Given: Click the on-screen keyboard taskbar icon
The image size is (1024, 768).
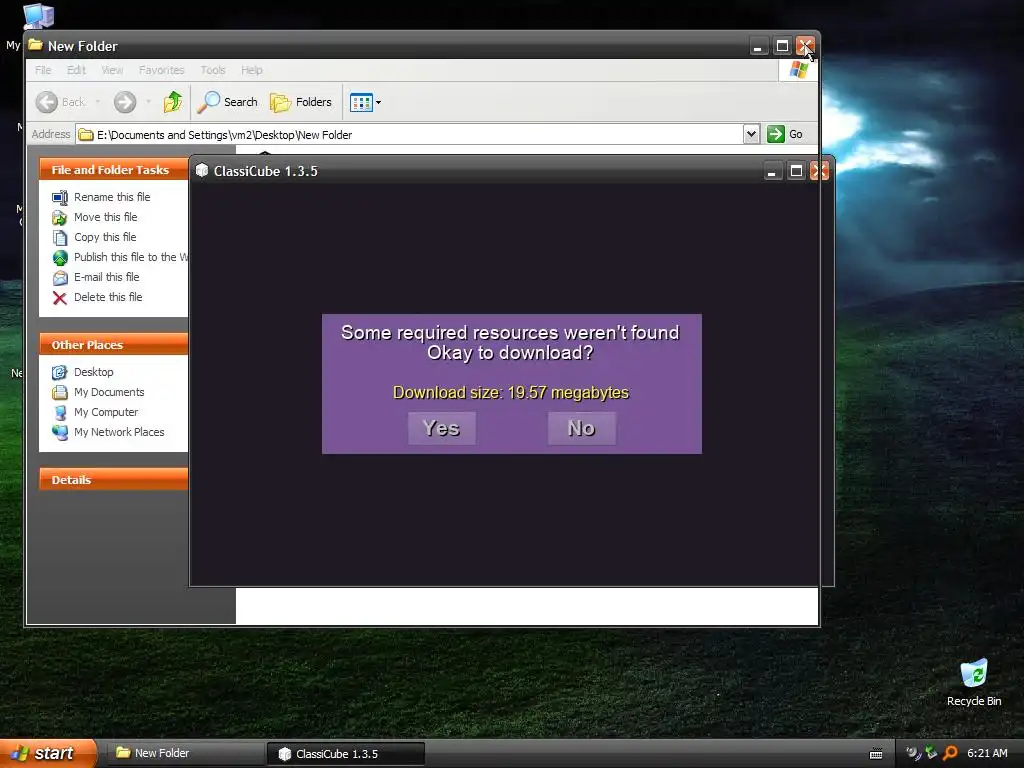Looking at the screenshot, I should pyautogui.click(x=876, y=754).
